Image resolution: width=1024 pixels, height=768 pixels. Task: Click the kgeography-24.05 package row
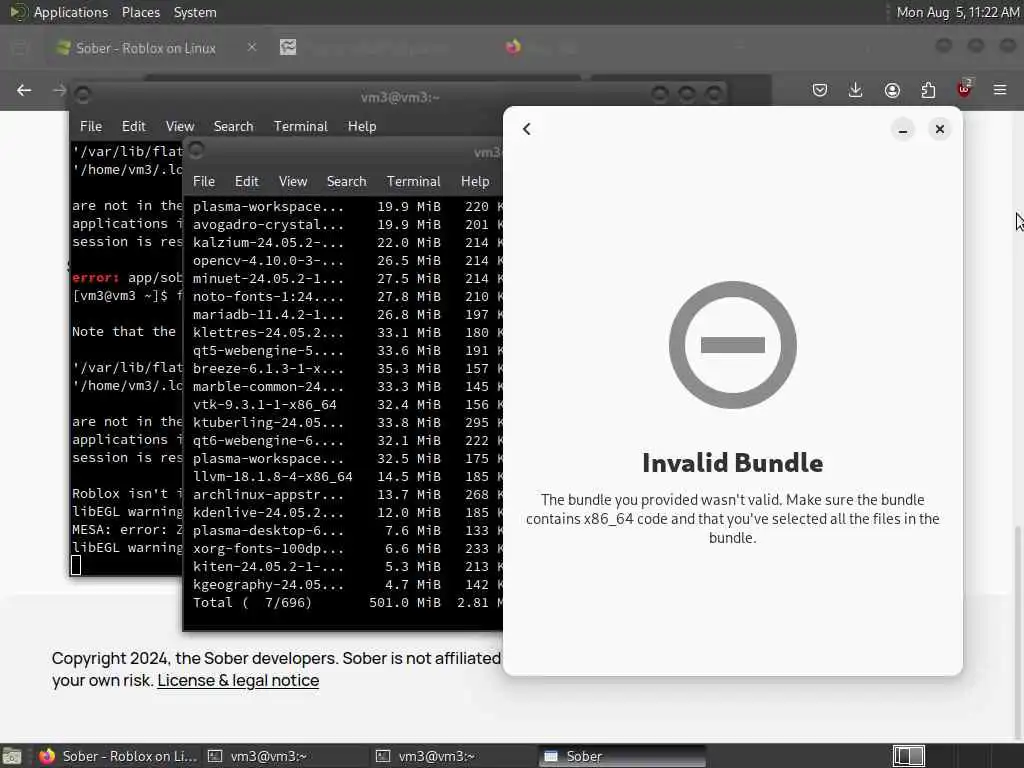pos(347,584)
